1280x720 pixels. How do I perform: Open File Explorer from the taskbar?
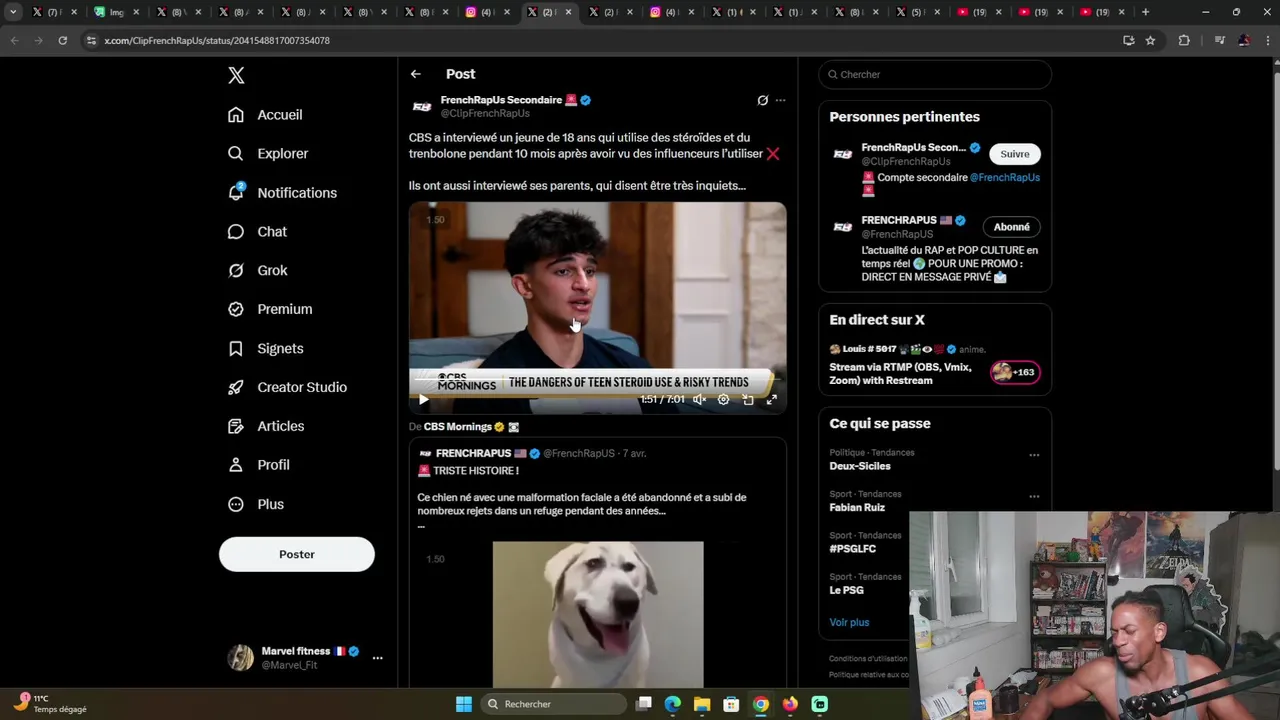coord(702,704)
